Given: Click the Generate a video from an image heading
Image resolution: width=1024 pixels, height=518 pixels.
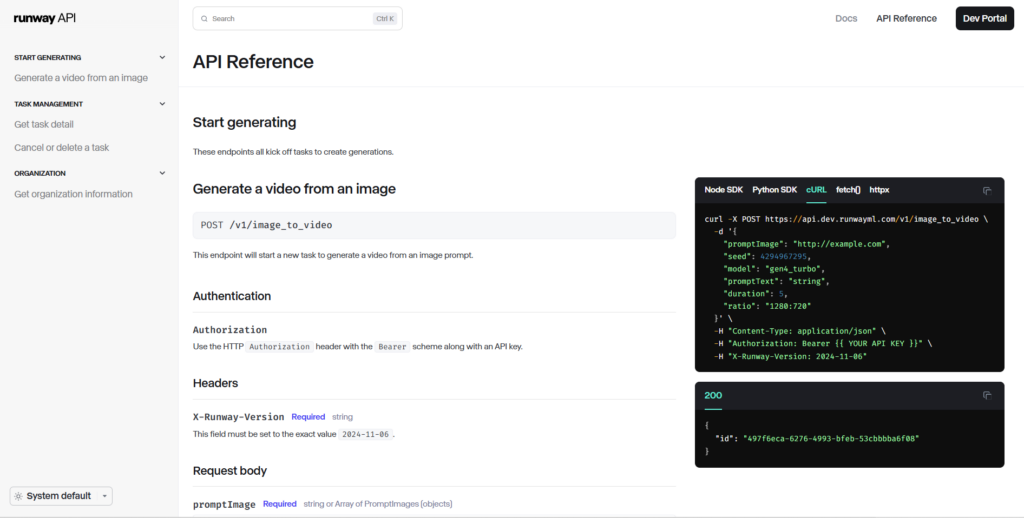Looking at the screenshot, I should 294,189.
